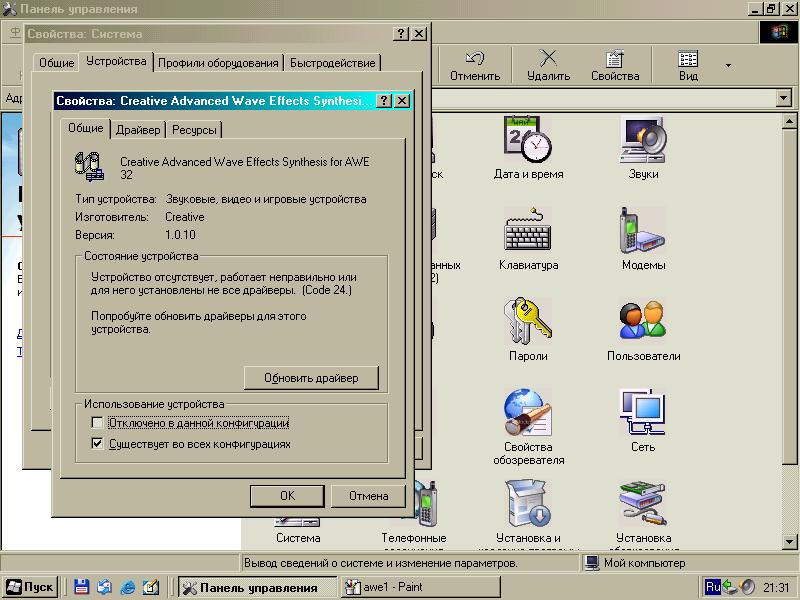
Task: Open the Профили оборудования tab
Action: [x=218, y=63]
